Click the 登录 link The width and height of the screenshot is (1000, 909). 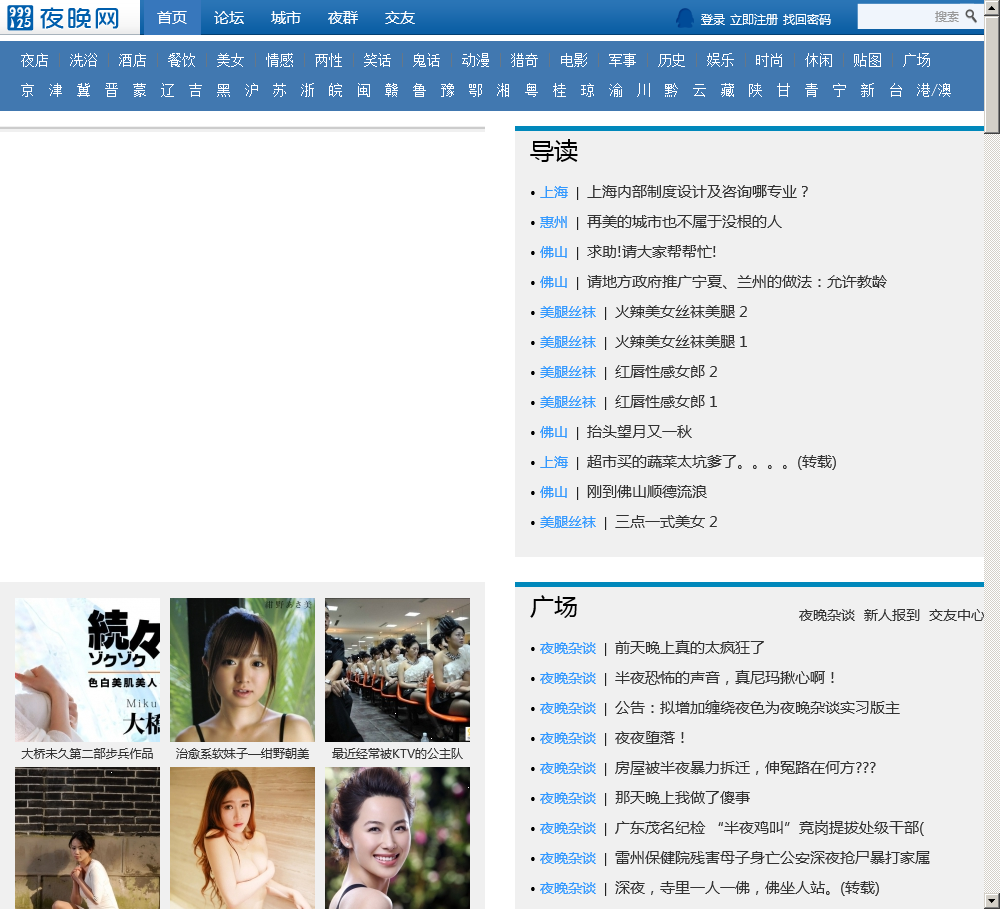click(712, 20)
